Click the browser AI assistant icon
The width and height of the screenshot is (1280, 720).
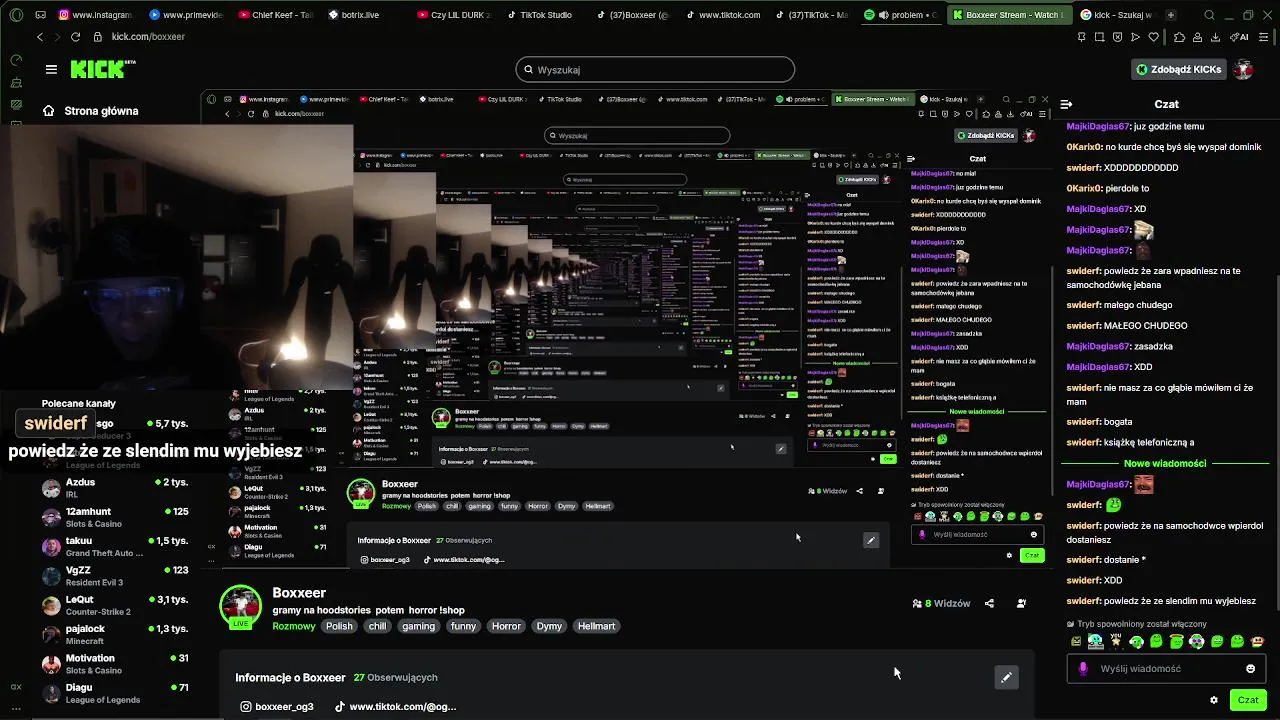point(1240,37)
